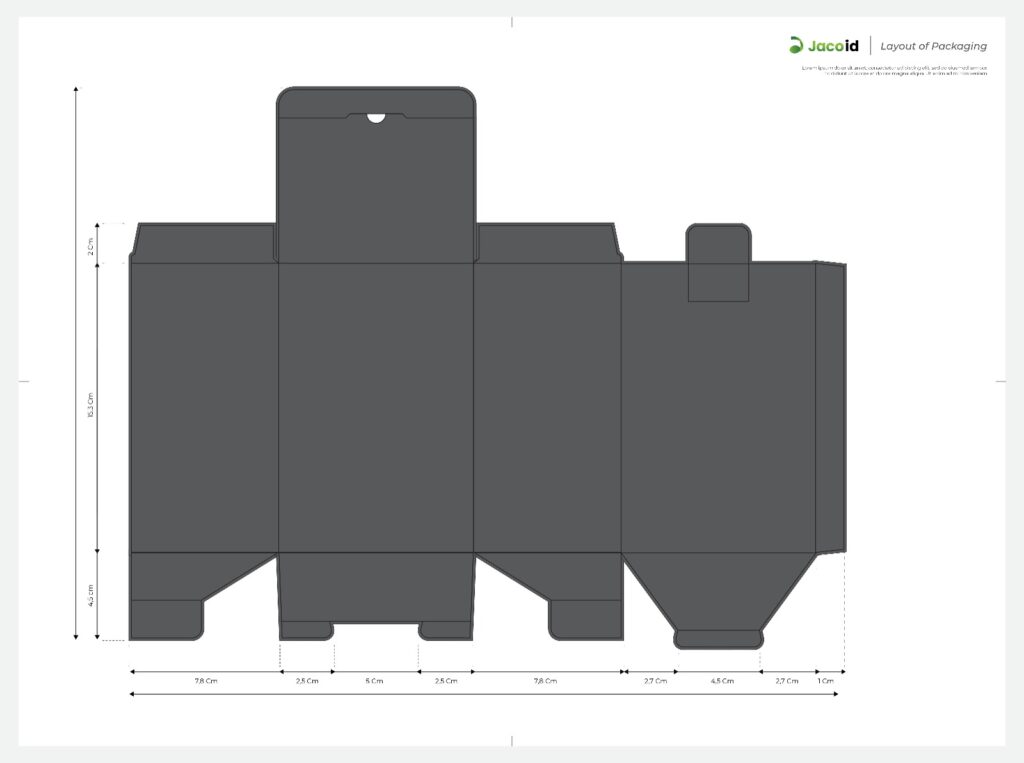Screen dimensions: 1024x763
Task: Click the vertical 4,5 cm height label
Action: [x=90, y=596]
